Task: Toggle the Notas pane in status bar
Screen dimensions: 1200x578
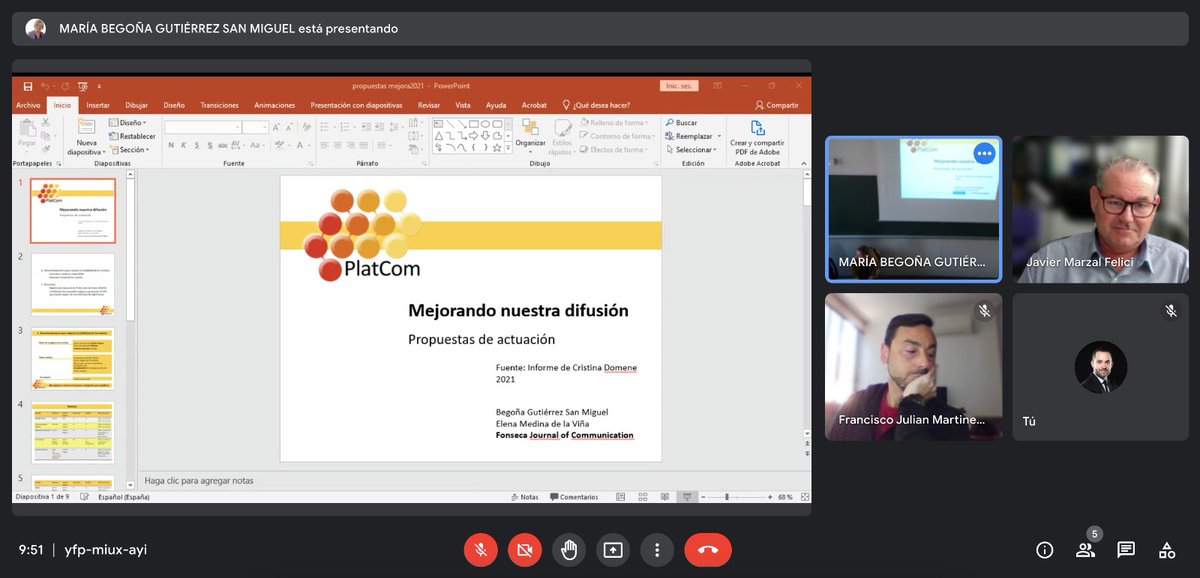Action: 524,497
